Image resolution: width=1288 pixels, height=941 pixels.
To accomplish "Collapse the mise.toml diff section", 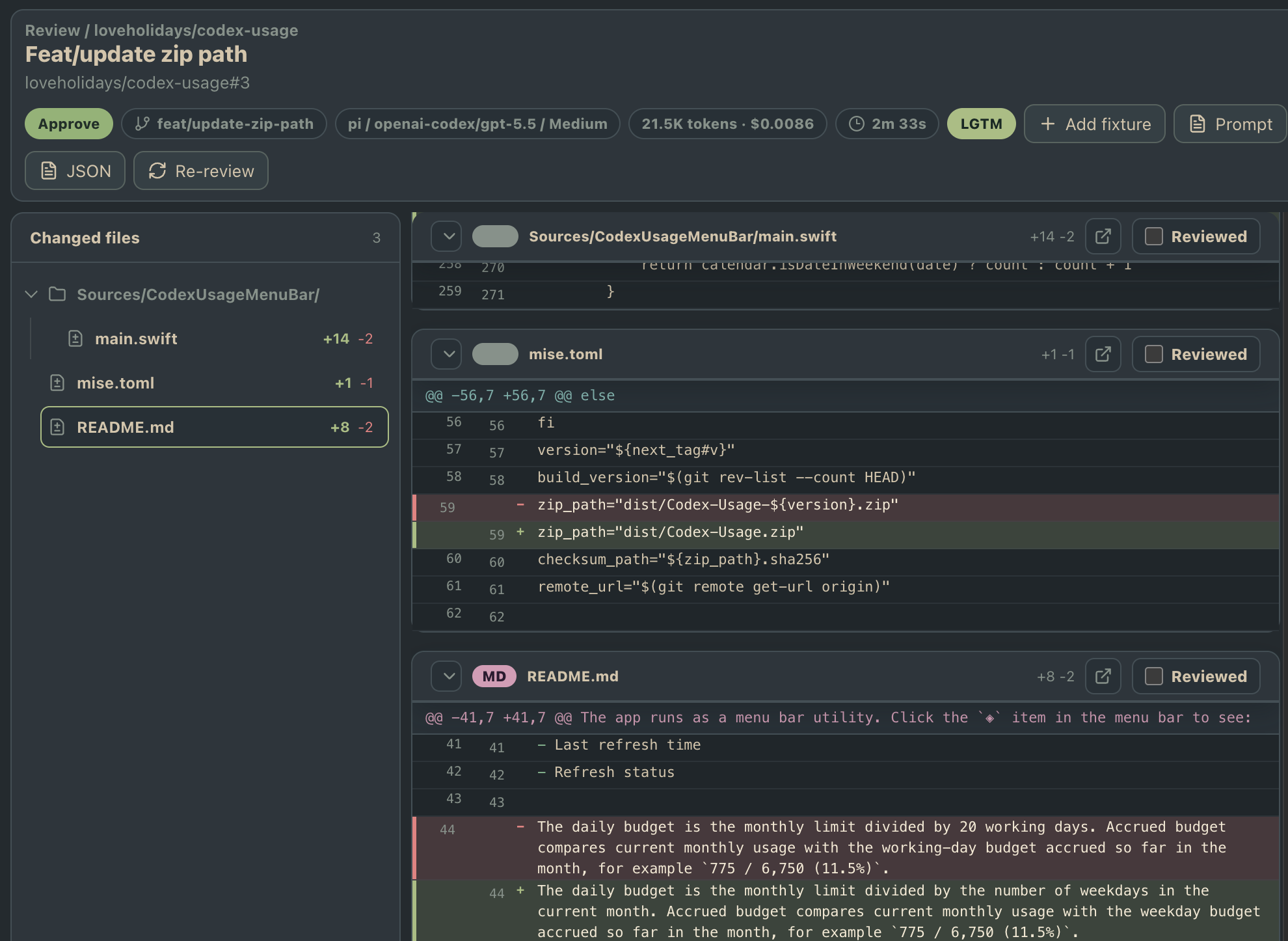I will coord(446,354).
